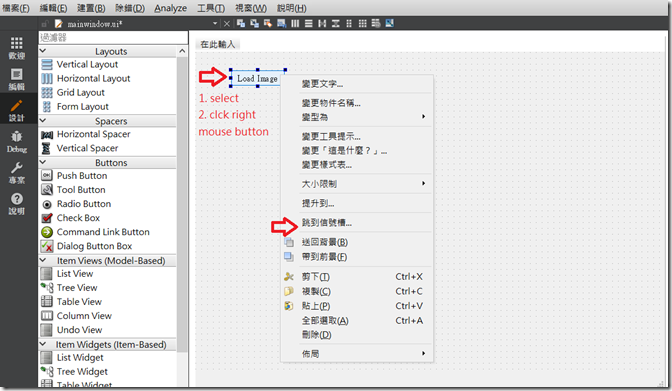Image resolution: width=672 pixels, height=391 pixels.
Task: Open the 說明(H) menu in menu bar
Action: coord(291,8)
